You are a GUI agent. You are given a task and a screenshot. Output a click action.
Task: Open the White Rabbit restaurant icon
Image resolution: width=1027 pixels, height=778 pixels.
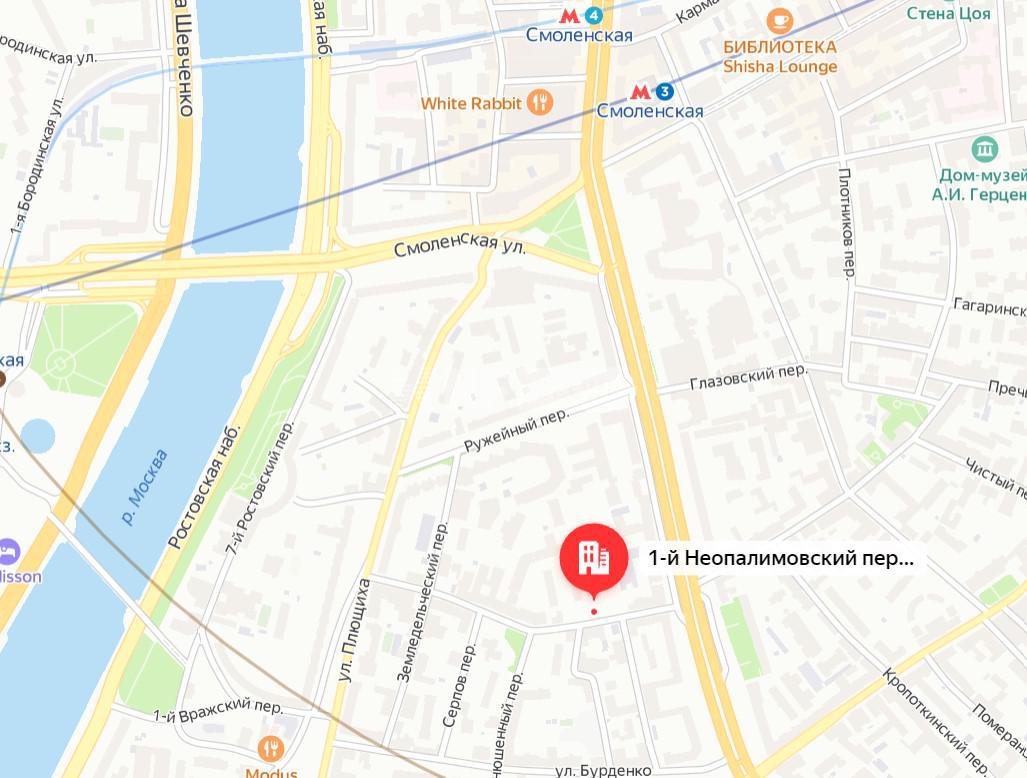click(540, 103)
